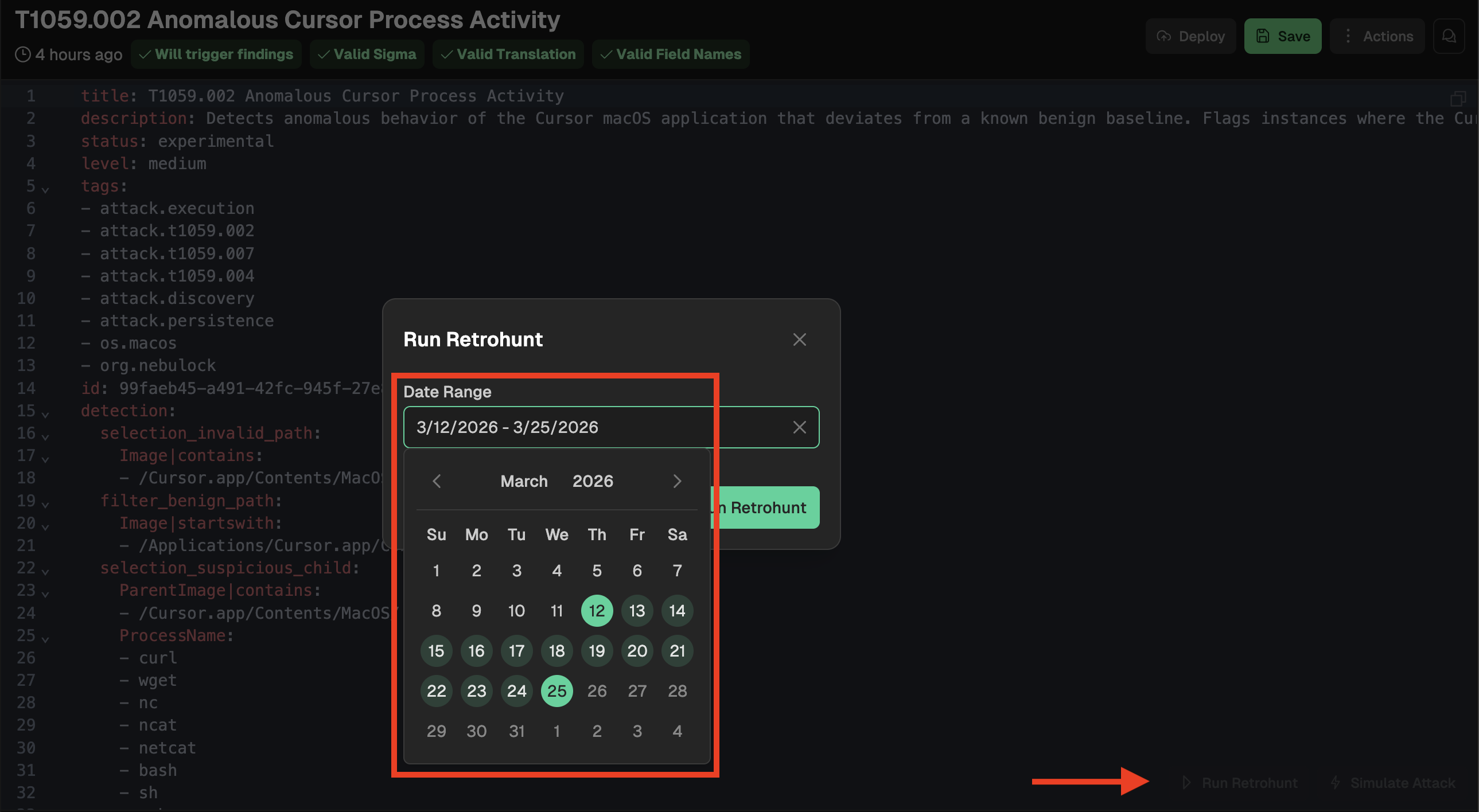The width and height of the screenshot is (1479, 812).
Task: Collapse the detection block at line 15
Action: pos(45,413)
